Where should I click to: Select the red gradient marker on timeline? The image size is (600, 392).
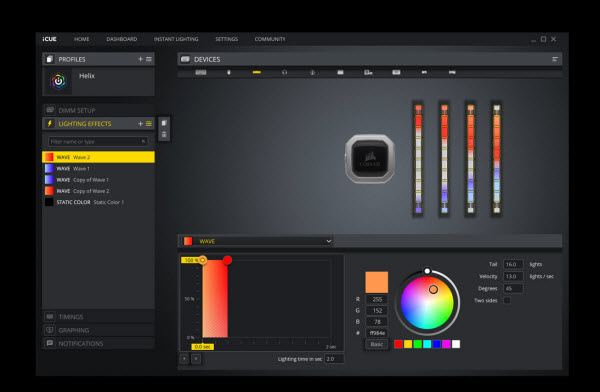point(227,260)
